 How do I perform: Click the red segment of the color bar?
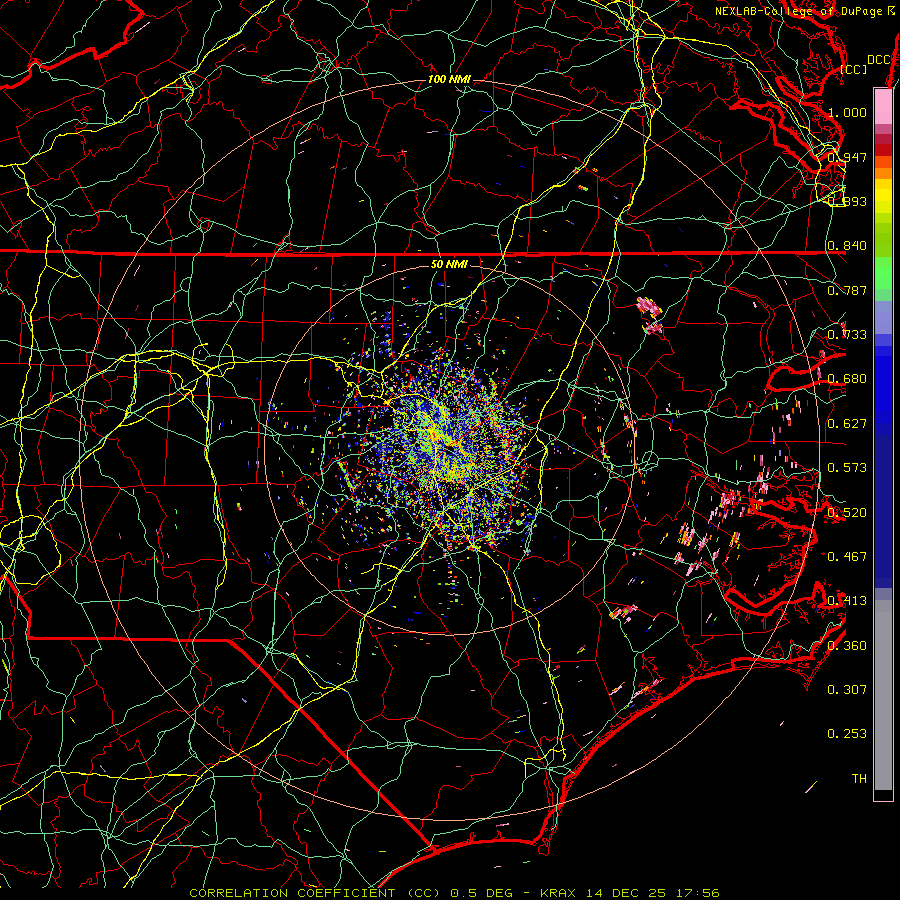point(883,150)
